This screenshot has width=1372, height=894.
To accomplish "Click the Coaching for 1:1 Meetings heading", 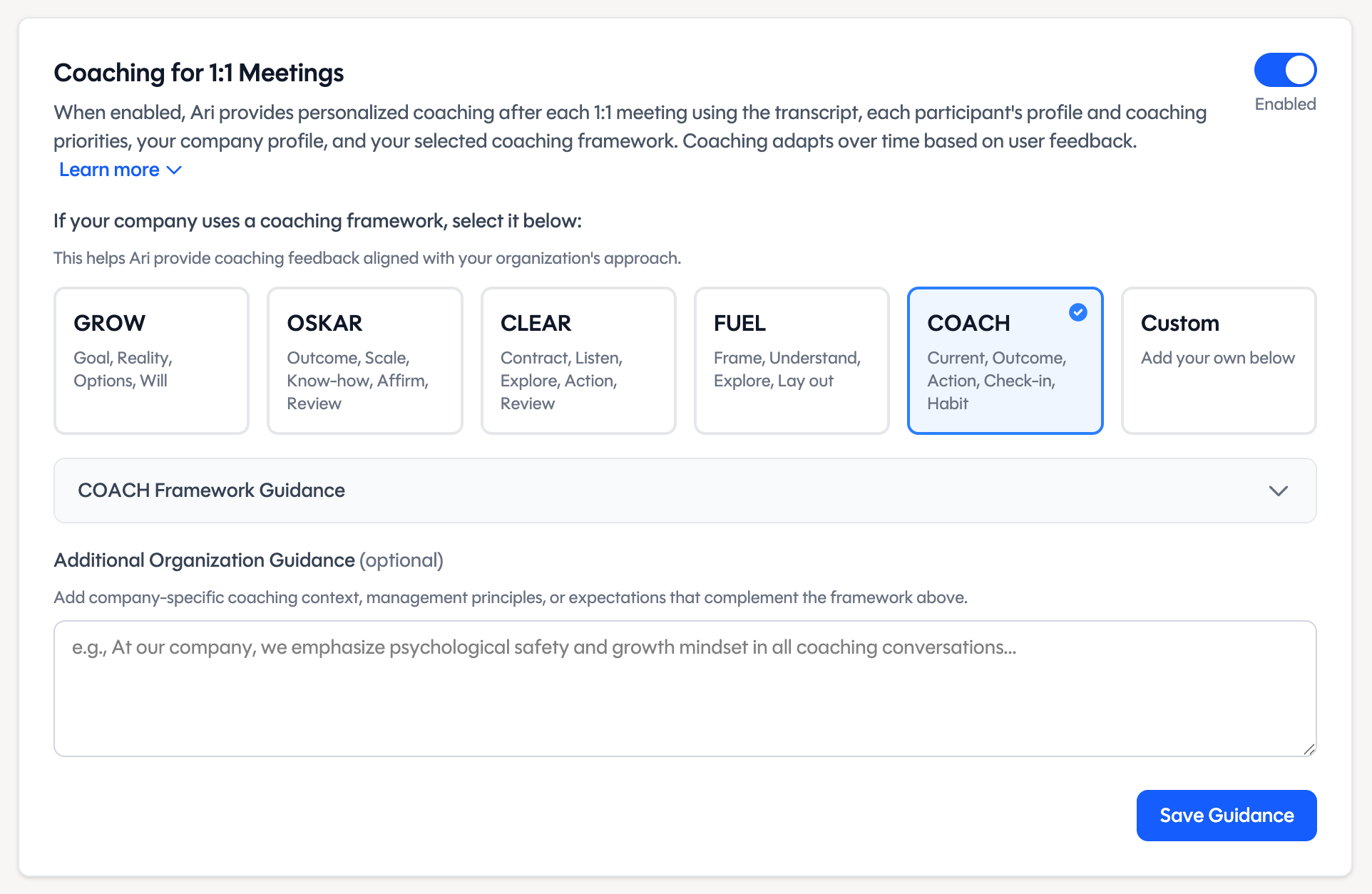I will (x=198, y=72).
